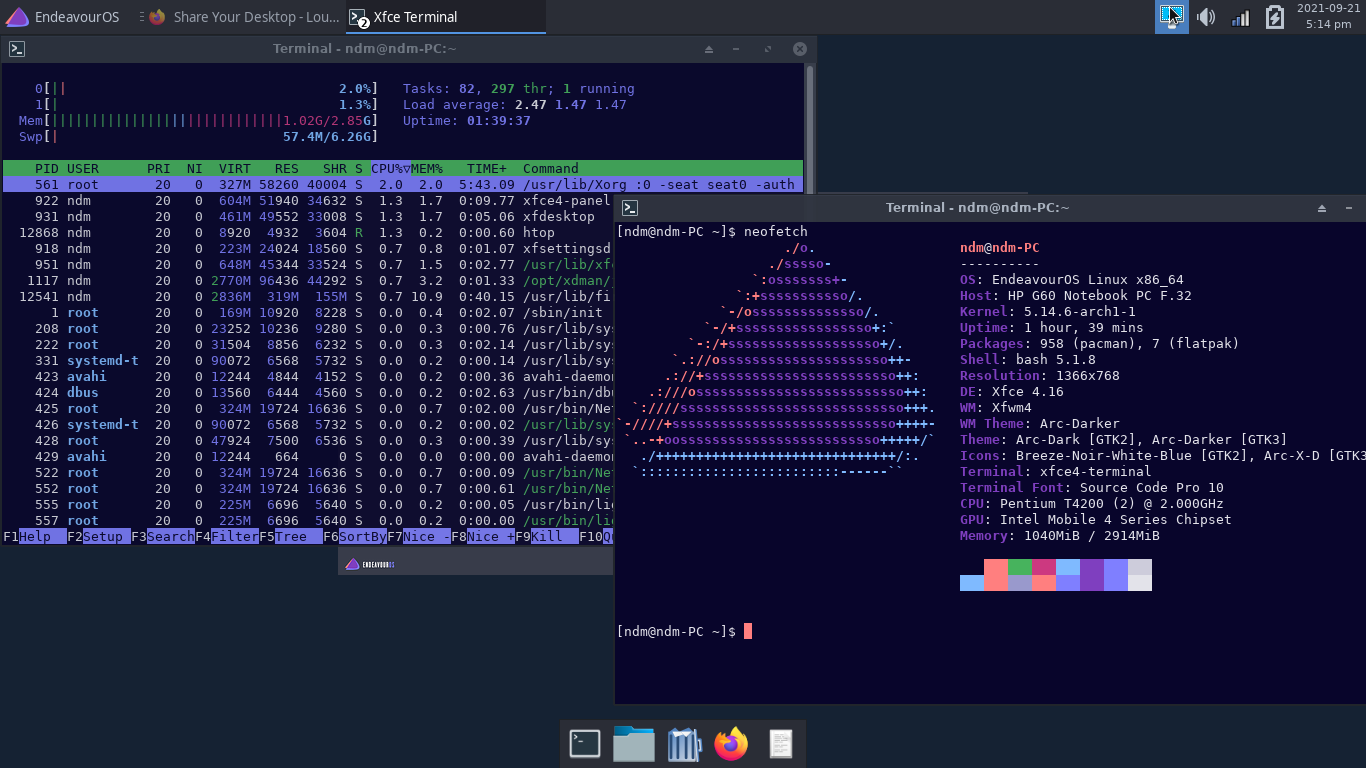The image size is (1366, 768).
Task: Sort htop by MEM% column header
Action: point(427,168)
